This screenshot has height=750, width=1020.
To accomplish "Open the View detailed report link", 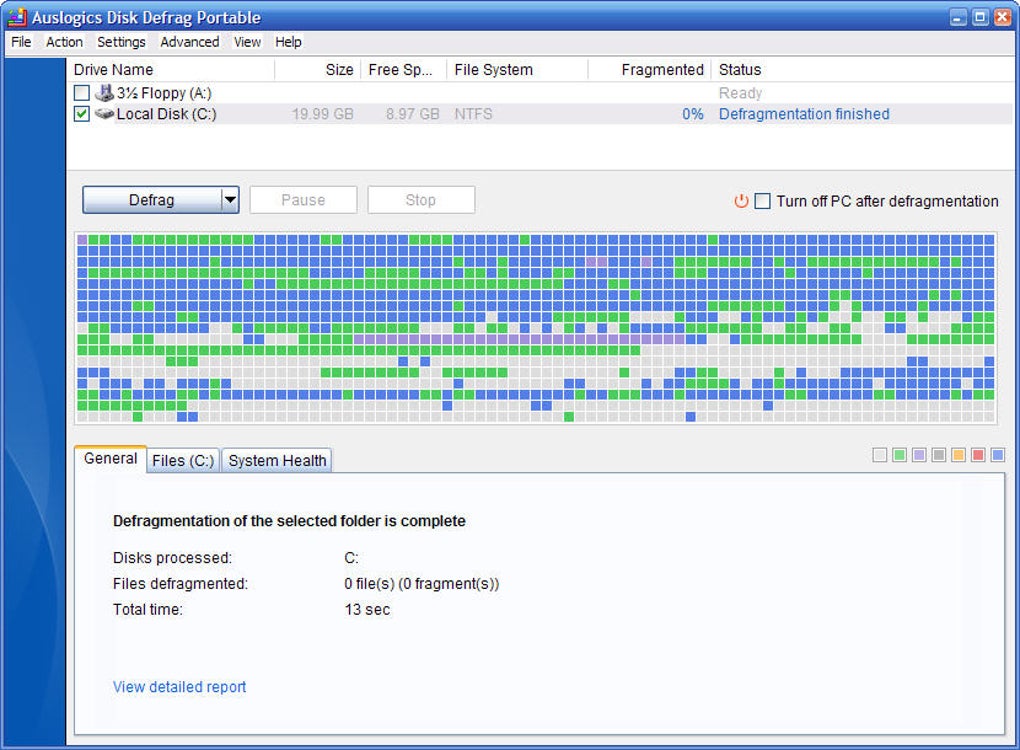I will point(180,687).
